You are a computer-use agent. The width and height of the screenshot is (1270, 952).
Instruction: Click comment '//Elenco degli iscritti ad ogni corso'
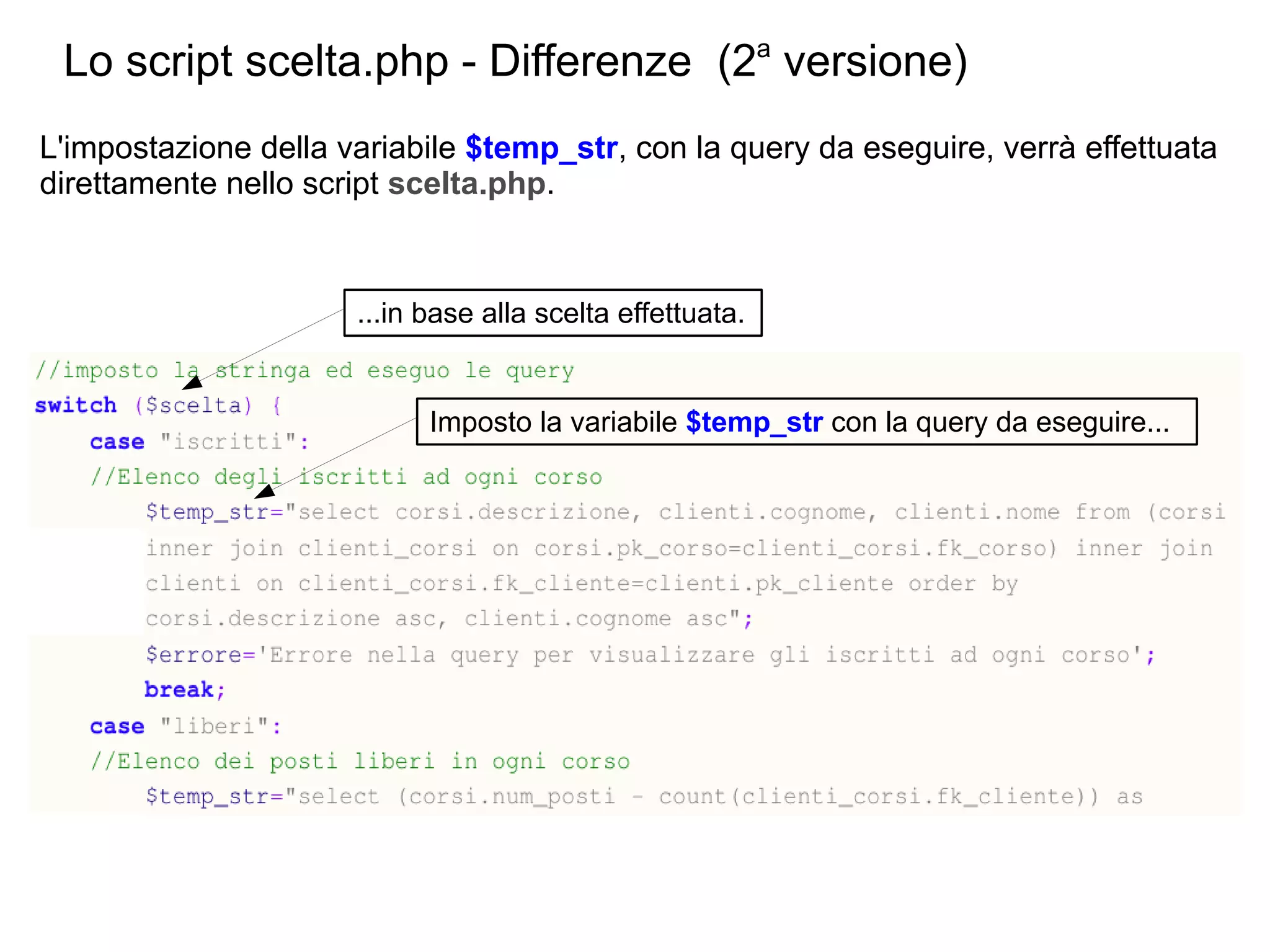pyautogui.click(x=346, y=477)
